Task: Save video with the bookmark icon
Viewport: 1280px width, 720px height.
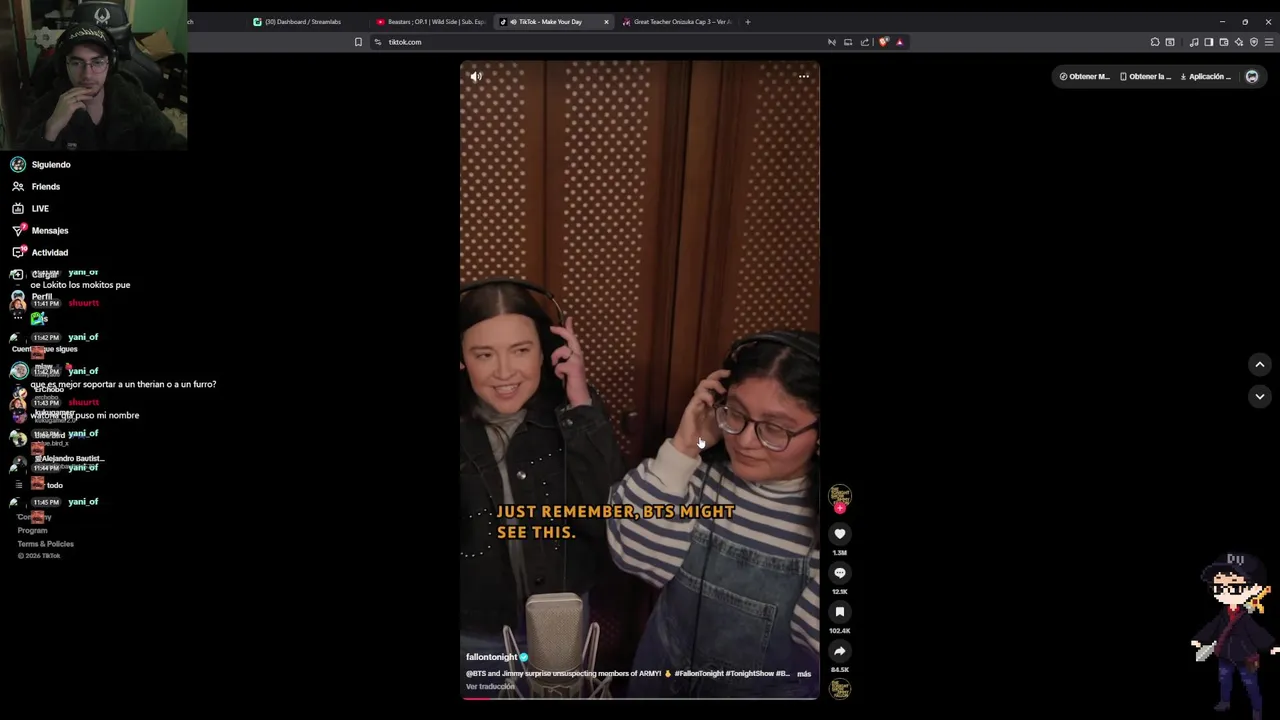Action: (x=840, y=612)
